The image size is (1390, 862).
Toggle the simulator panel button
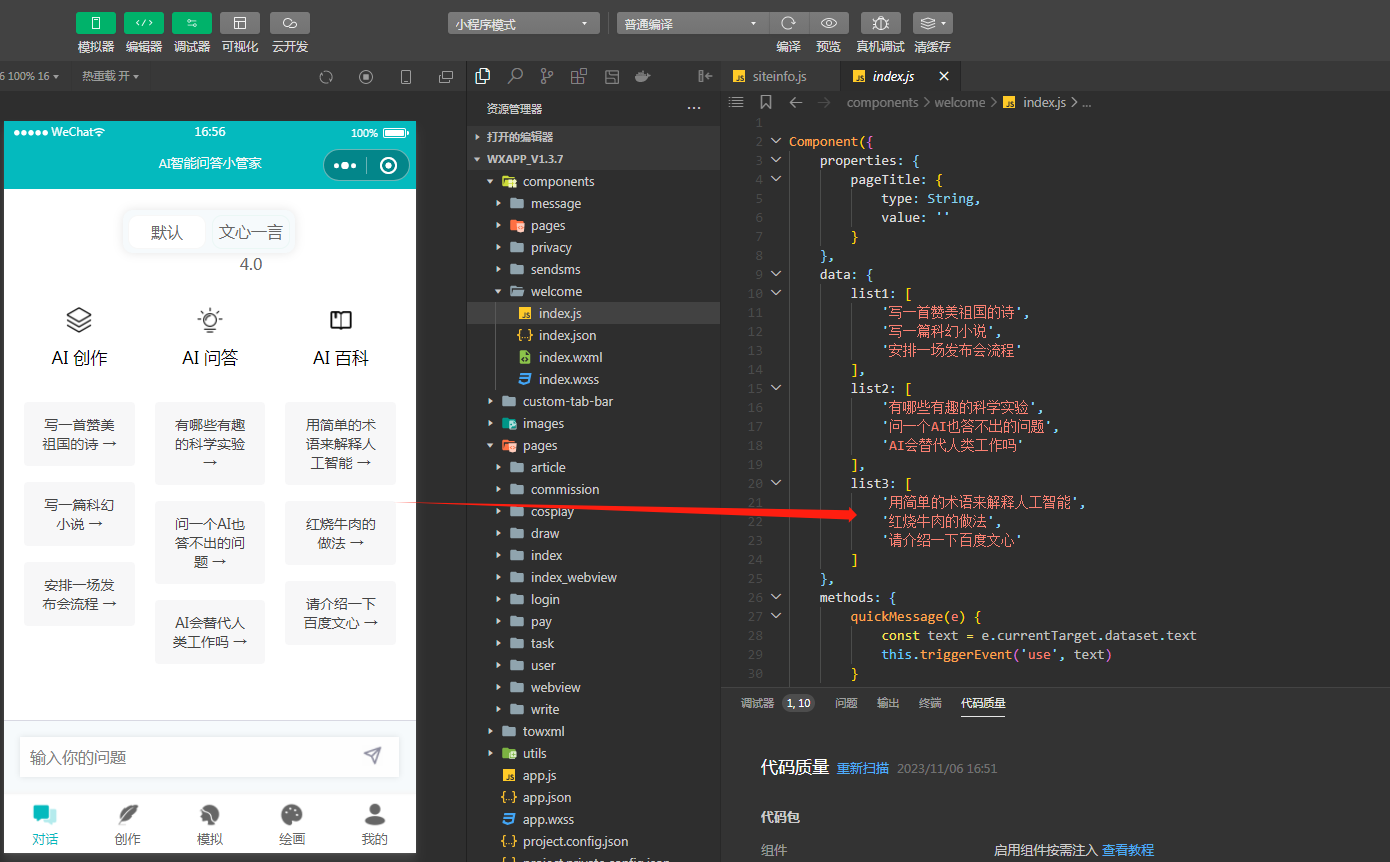click(96, 23)
